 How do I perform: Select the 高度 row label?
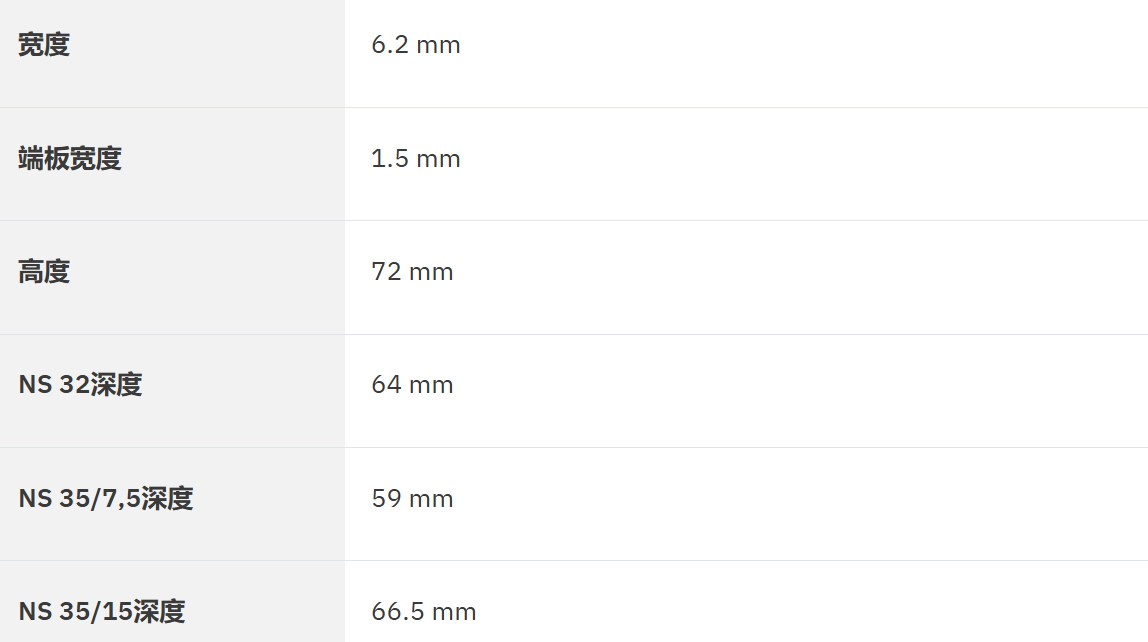click(44, 272)
